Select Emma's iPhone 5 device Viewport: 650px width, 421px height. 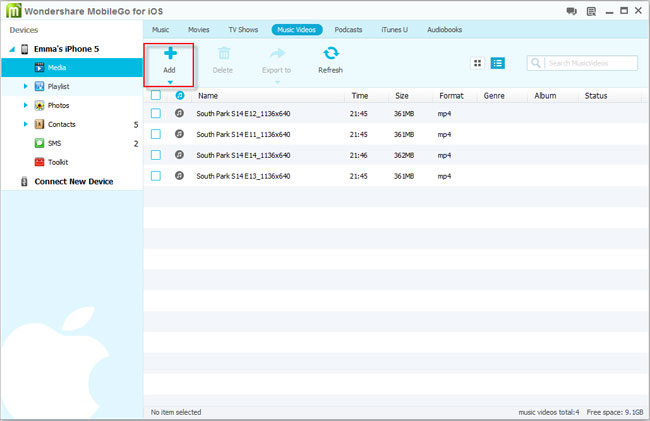(66, 49)
